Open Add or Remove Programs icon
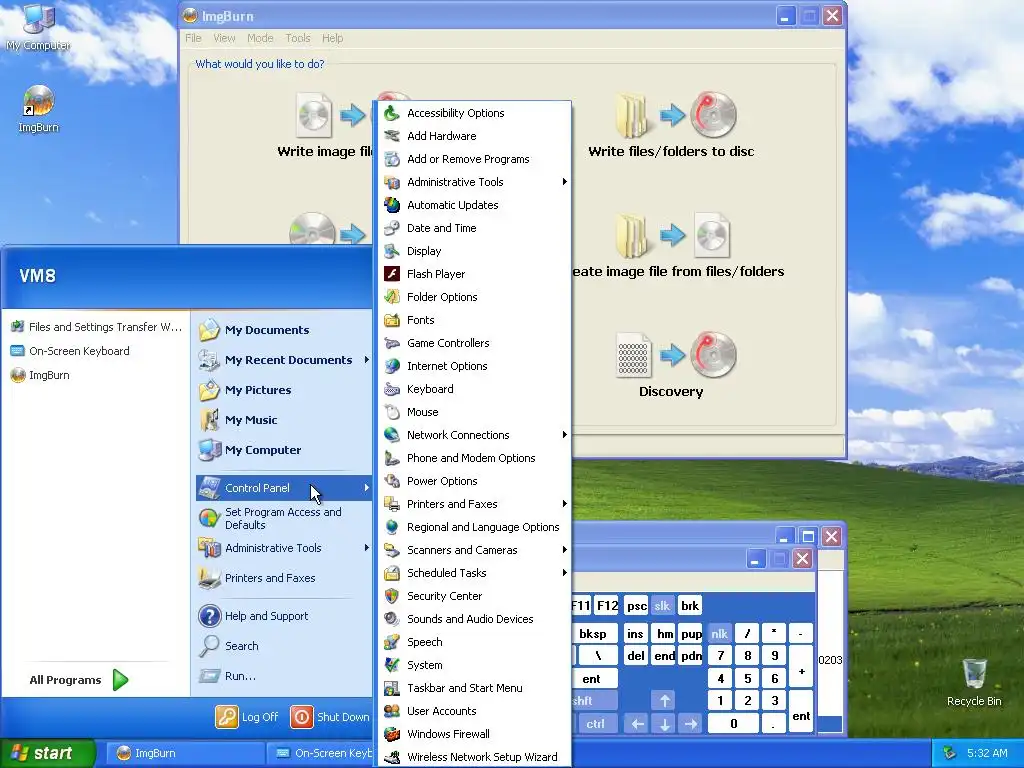This screenshot has height=768, width=1024. 392,159
